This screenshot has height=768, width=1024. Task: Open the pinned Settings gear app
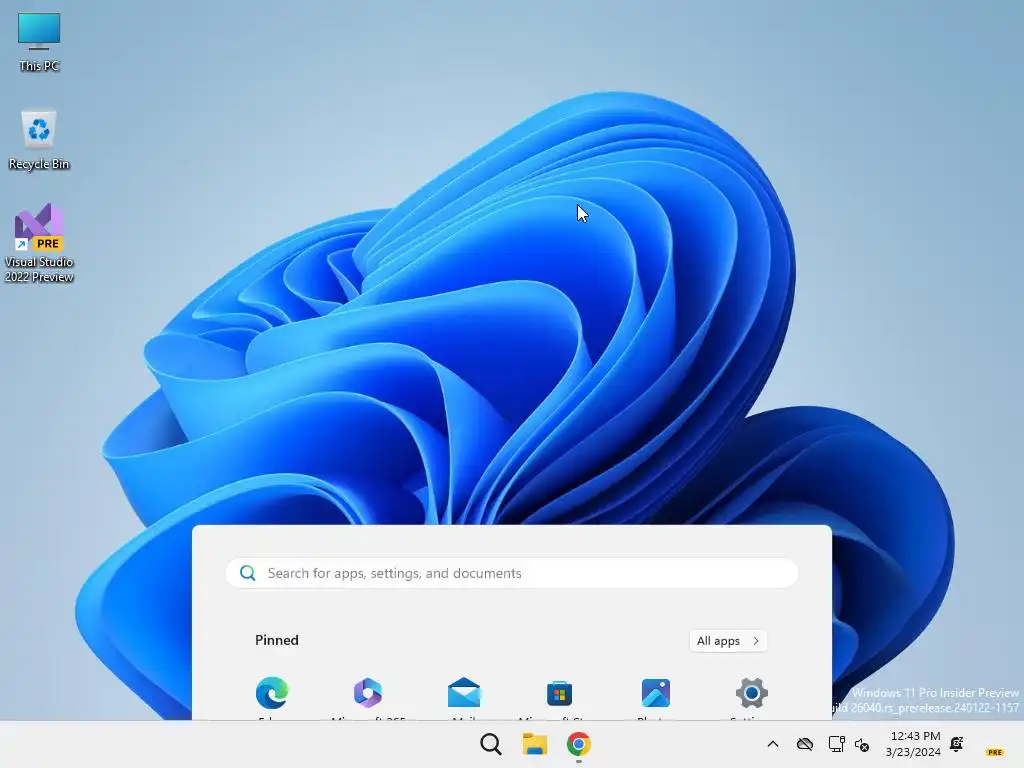pyautogui.click(x=752, y=693)
